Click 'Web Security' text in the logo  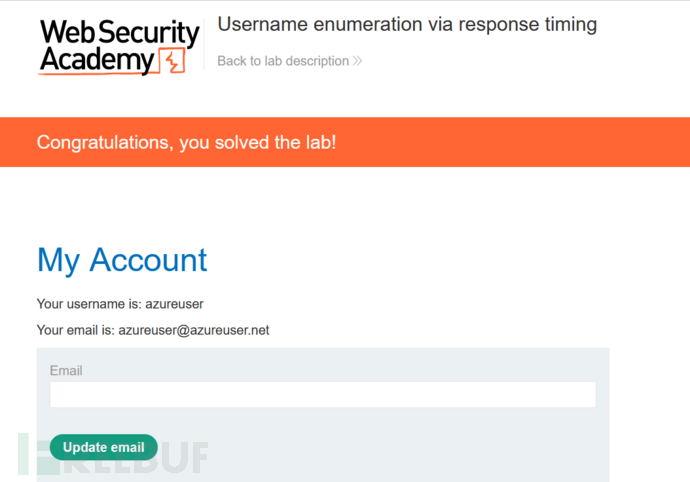coord(119,33)
